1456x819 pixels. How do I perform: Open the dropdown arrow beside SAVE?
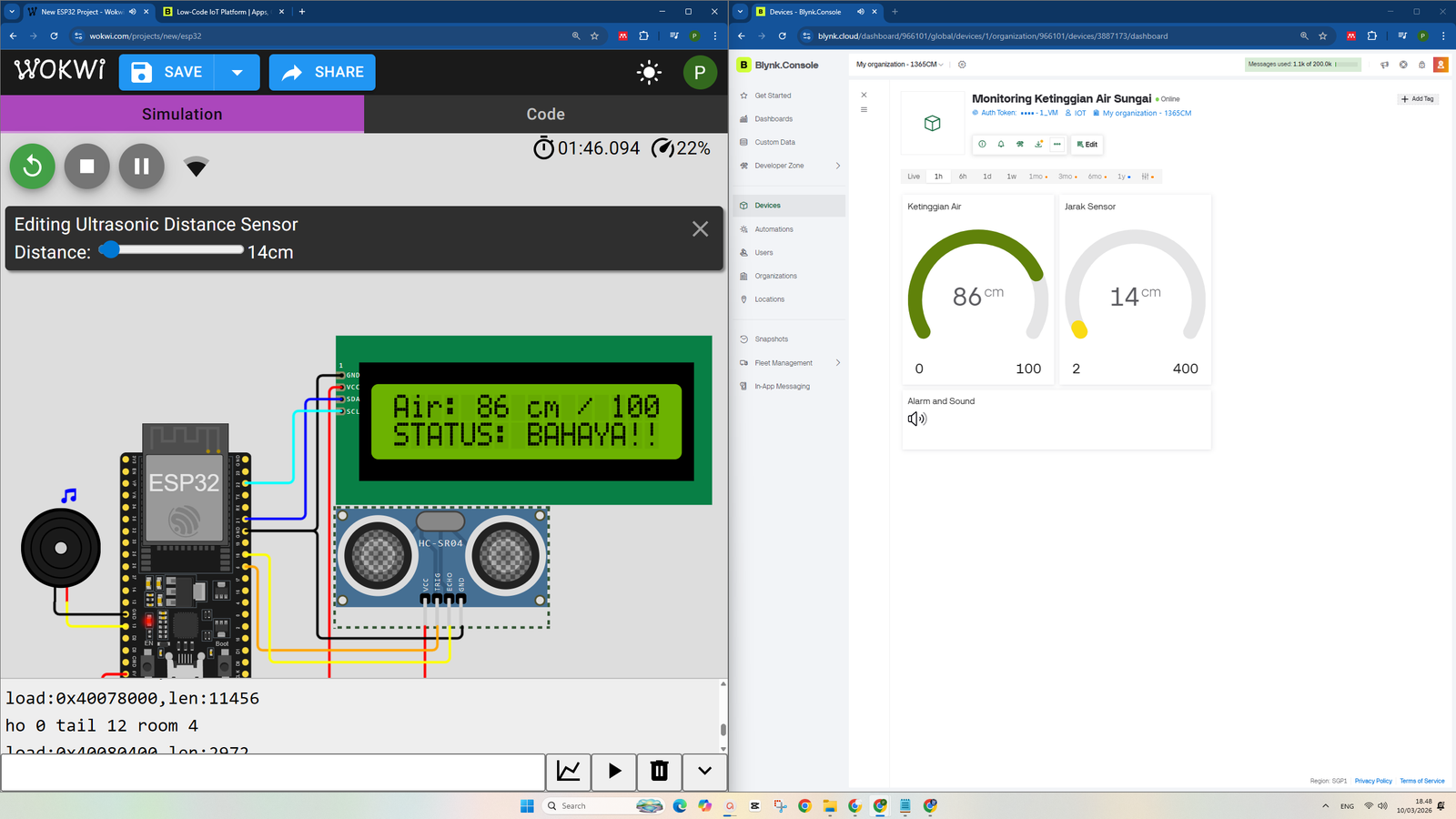click(238, 72)
